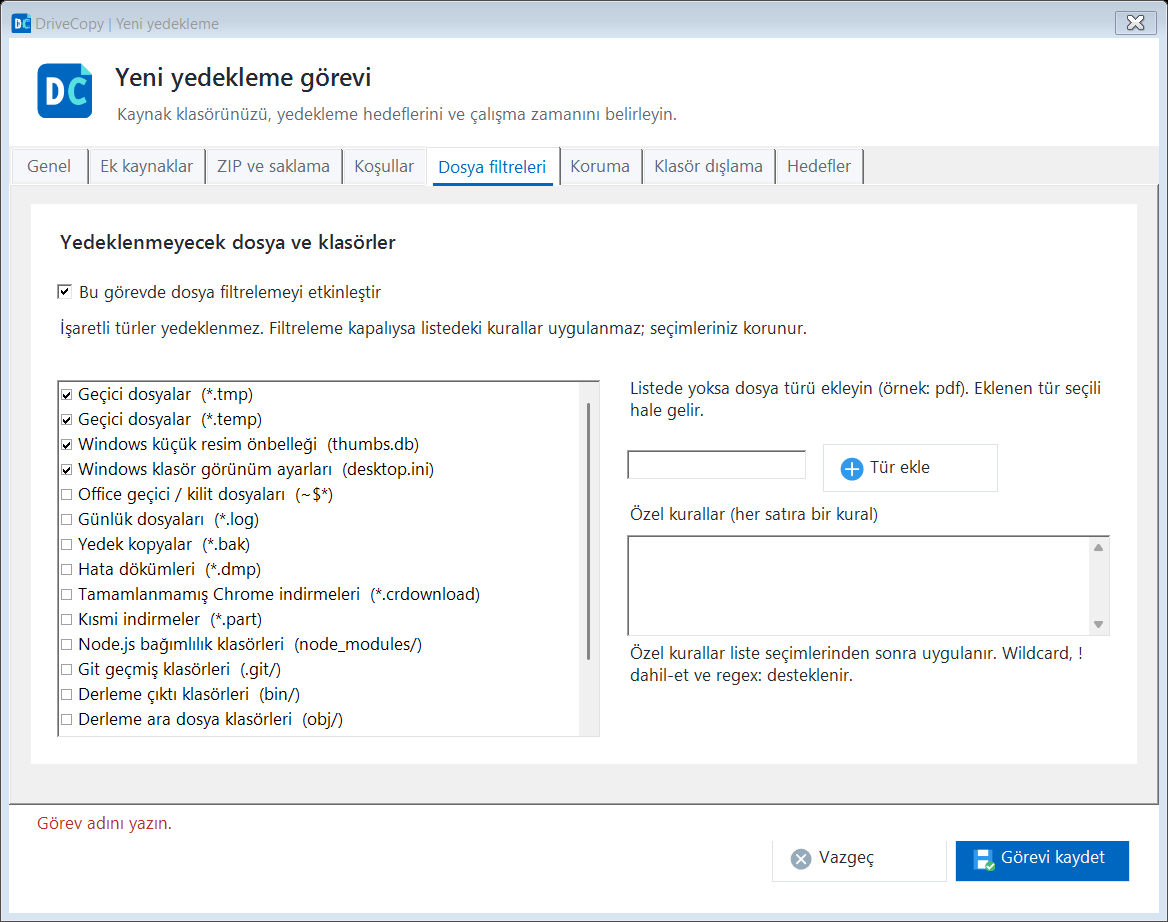Open the ZIP ve saklama tab

(x=273, y=166)
